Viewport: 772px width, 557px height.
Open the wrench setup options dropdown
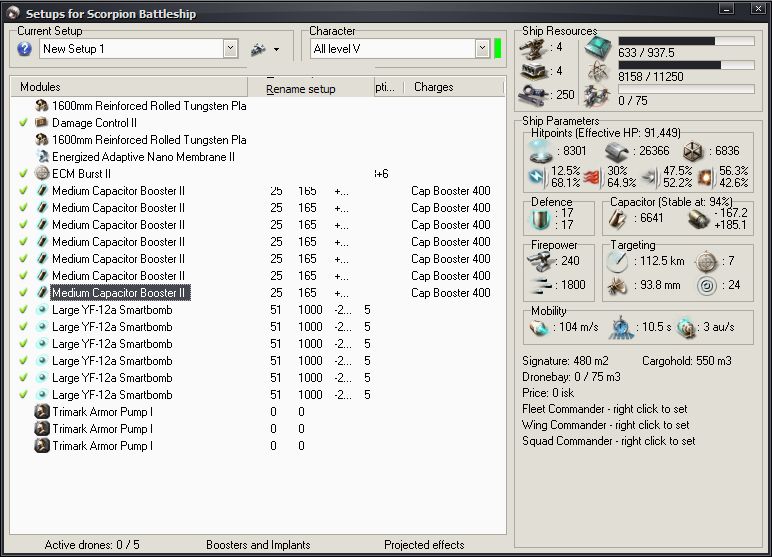[x=264, y=49]
